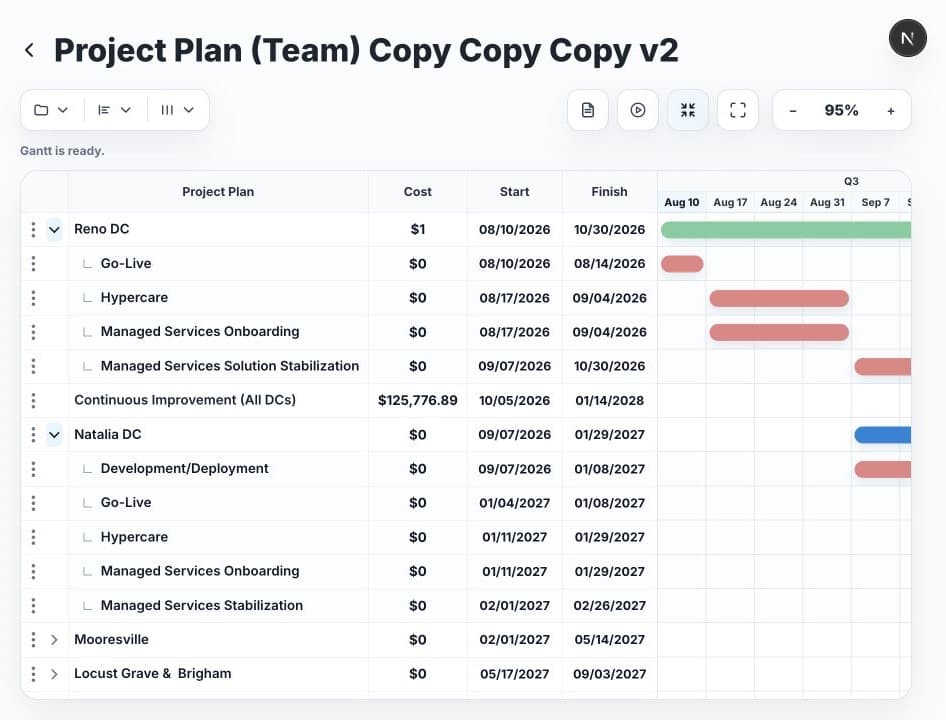Viewport: 946px width, 720px height.
Task: Select the Aug 17 timeline week header
Action: (730, 202)
